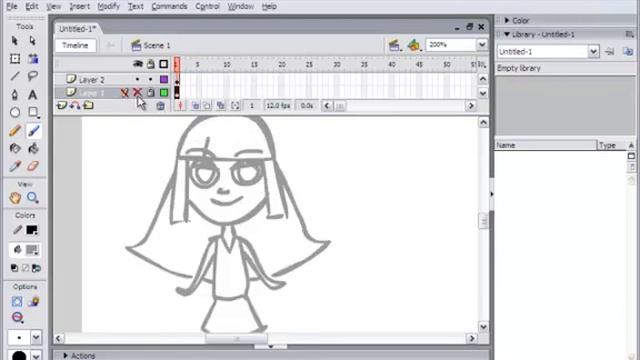Expand the Actions panel
Image resolution: width=640 pixels, height=360 pixels.
65,356
